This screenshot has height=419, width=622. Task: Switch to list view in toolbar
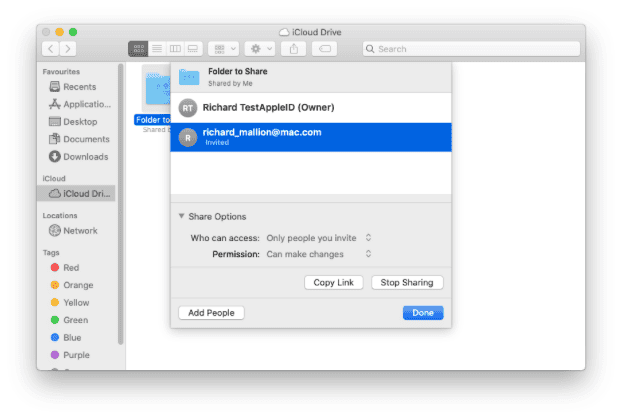pyautogui.click(x=157, y=49)
